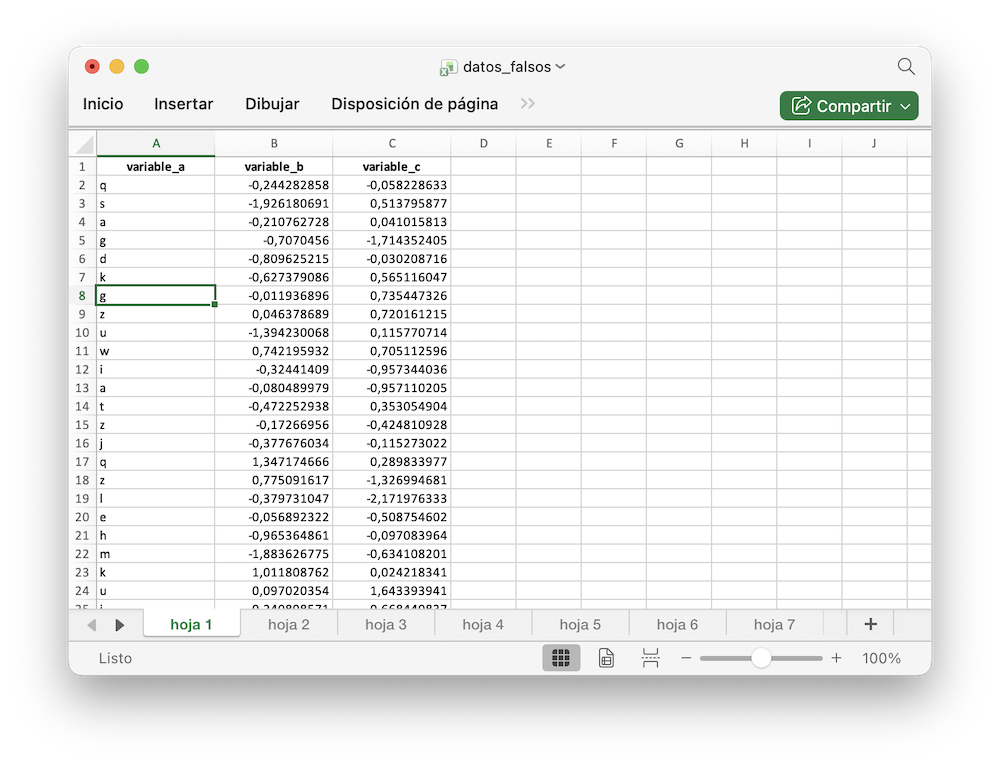Open the Insertar ribbon tab
This screenshot has height=766, width=1000.
tap(183, 104)
